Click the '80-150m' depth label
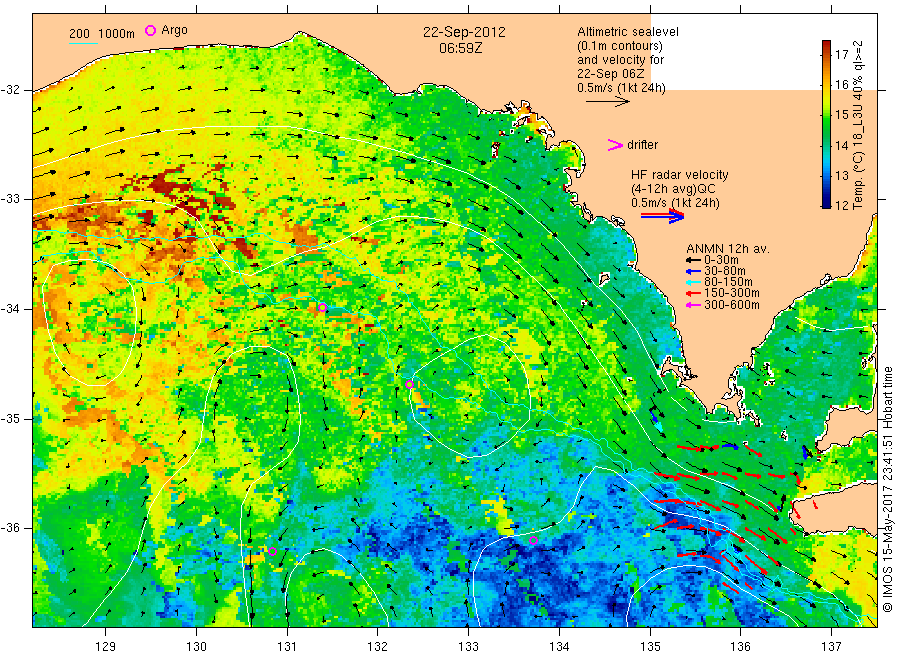 point(728,282)
